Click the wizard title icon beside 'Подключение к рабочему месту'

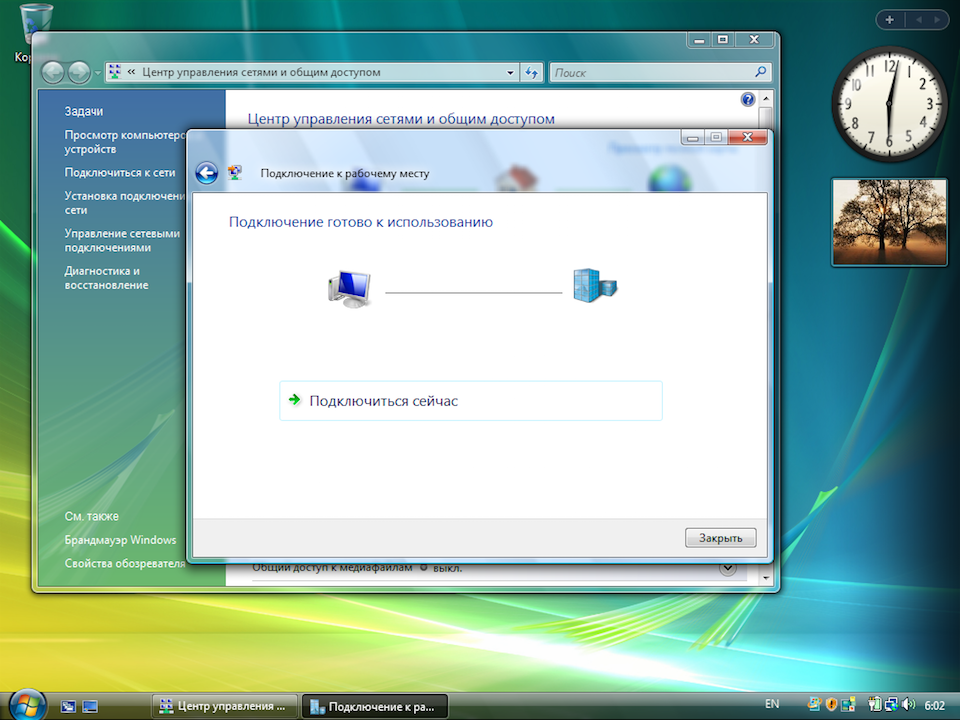tap(235, 173)
